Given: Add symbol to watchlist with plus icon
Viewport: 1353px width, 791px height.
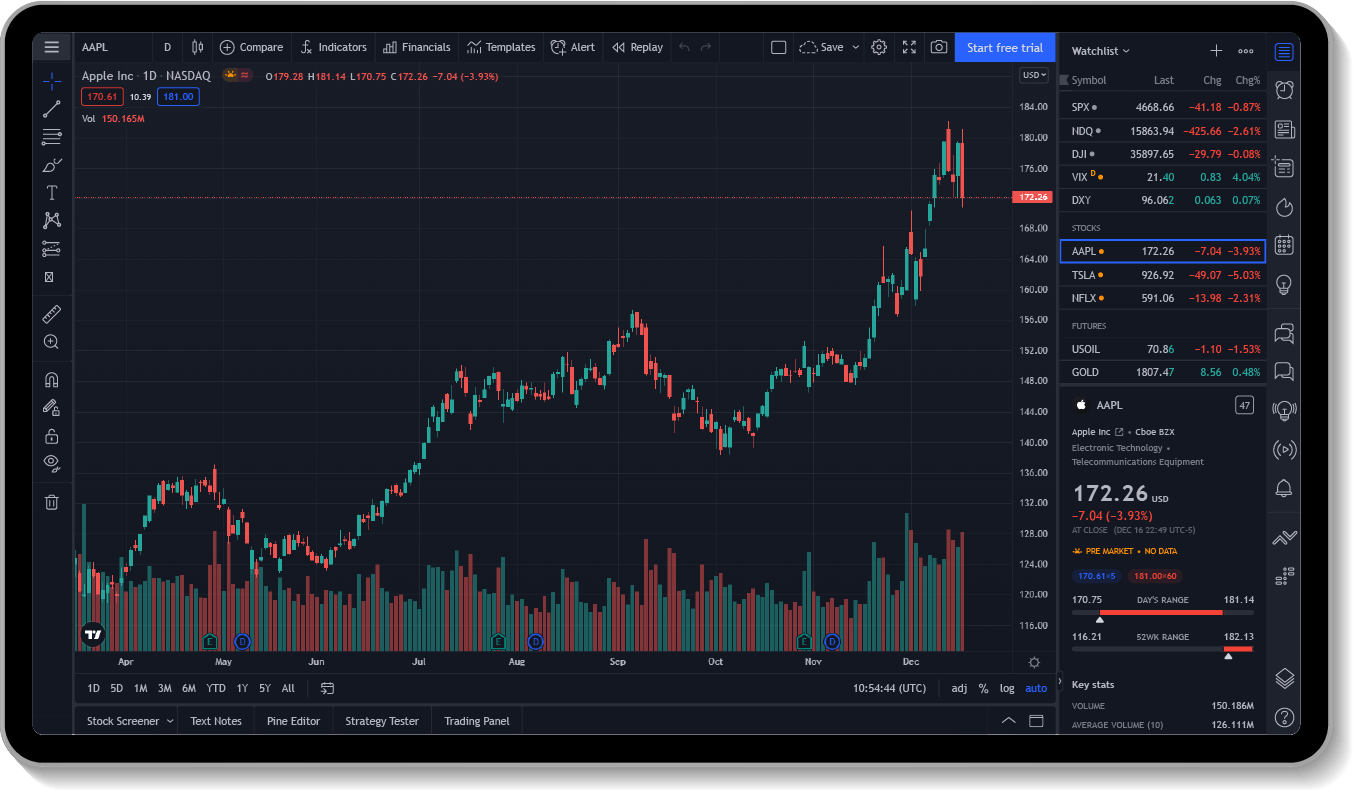Looking at the screenshot, I should (1216, 50).
